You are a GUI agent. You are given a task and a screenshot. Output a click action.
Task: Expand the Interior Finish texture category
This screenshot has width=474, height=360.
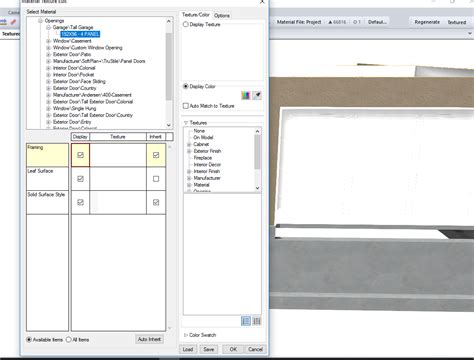tap(189, 171)
